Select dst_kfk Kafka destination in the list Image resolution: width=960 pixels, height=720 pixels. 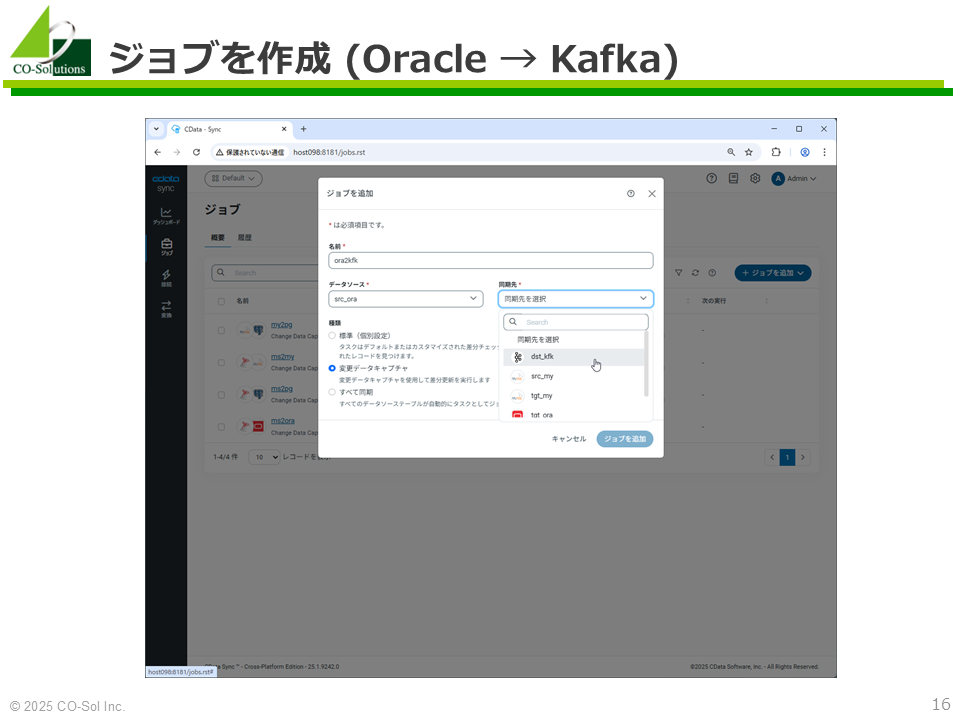coord(574,357)
